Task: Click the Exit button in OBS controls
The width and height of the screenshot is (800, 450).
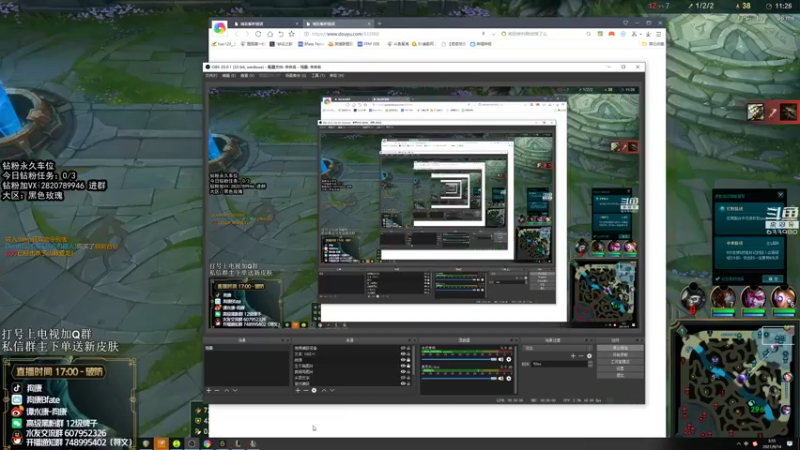Action: [x=620, y=375]
